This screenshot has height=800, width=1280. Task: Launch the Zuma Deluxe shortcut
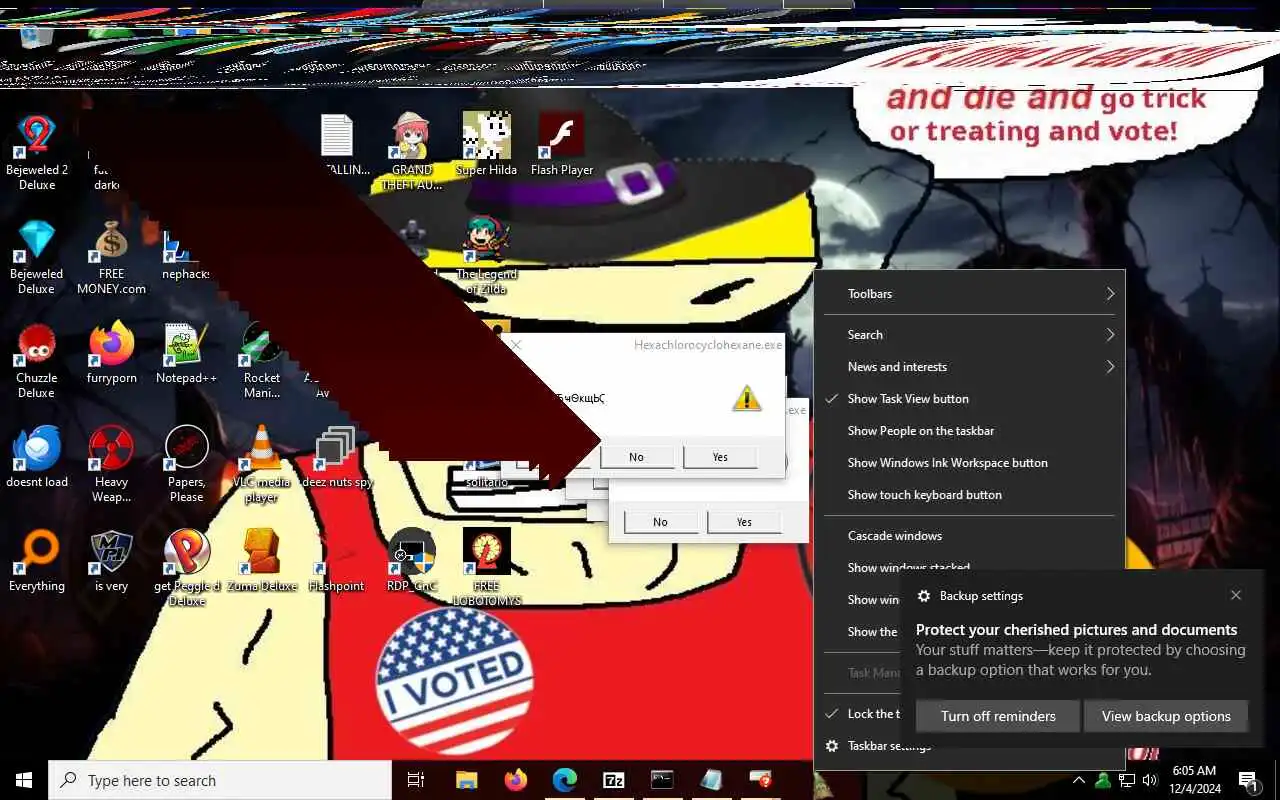point(262,562)
